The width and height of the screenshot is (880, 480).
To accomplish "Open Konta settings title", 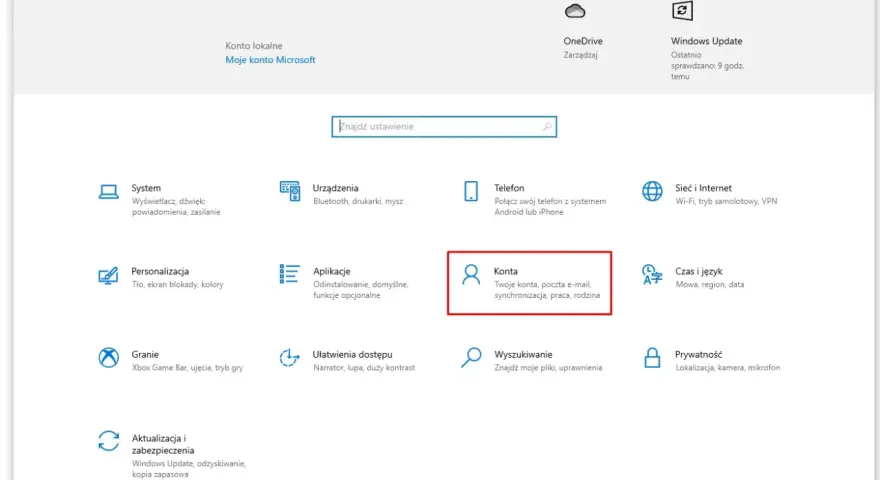I will coord(506,271).
